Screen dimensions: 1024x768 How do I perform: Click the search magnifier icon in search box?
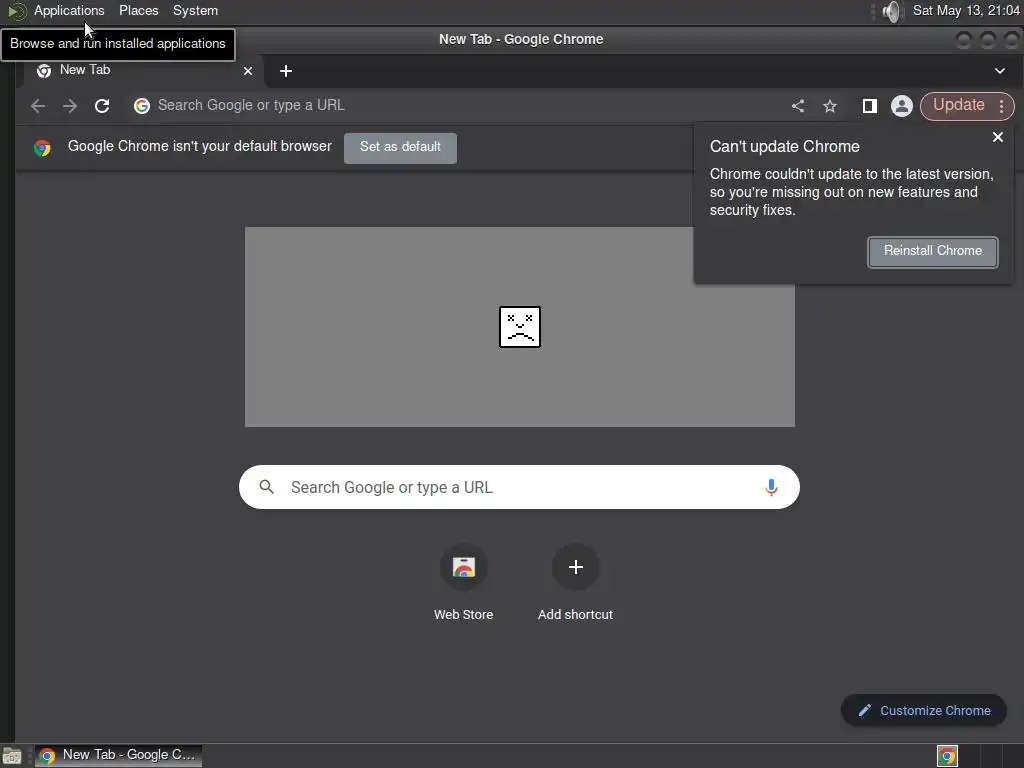pos(266,487)
